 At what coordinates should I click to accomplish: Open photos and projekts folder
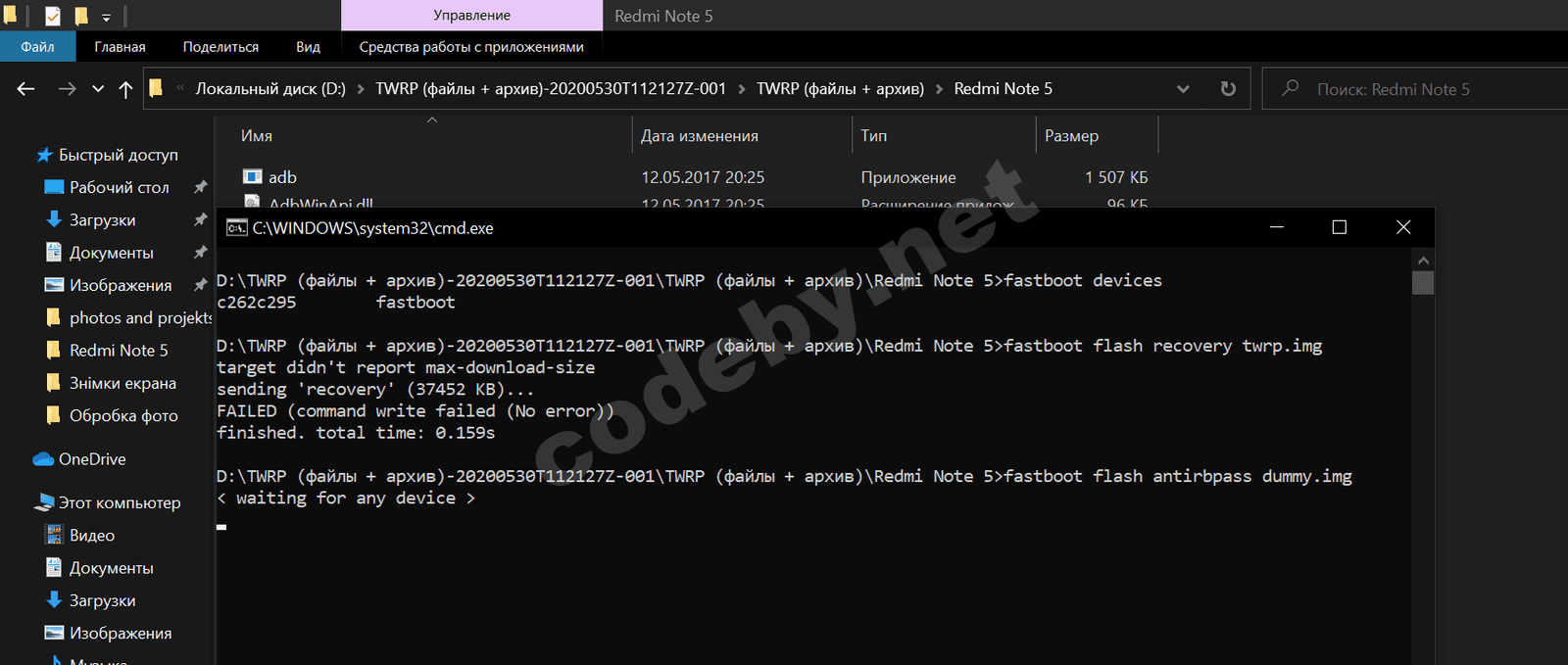pyautogui.click(x=140, y=318)
